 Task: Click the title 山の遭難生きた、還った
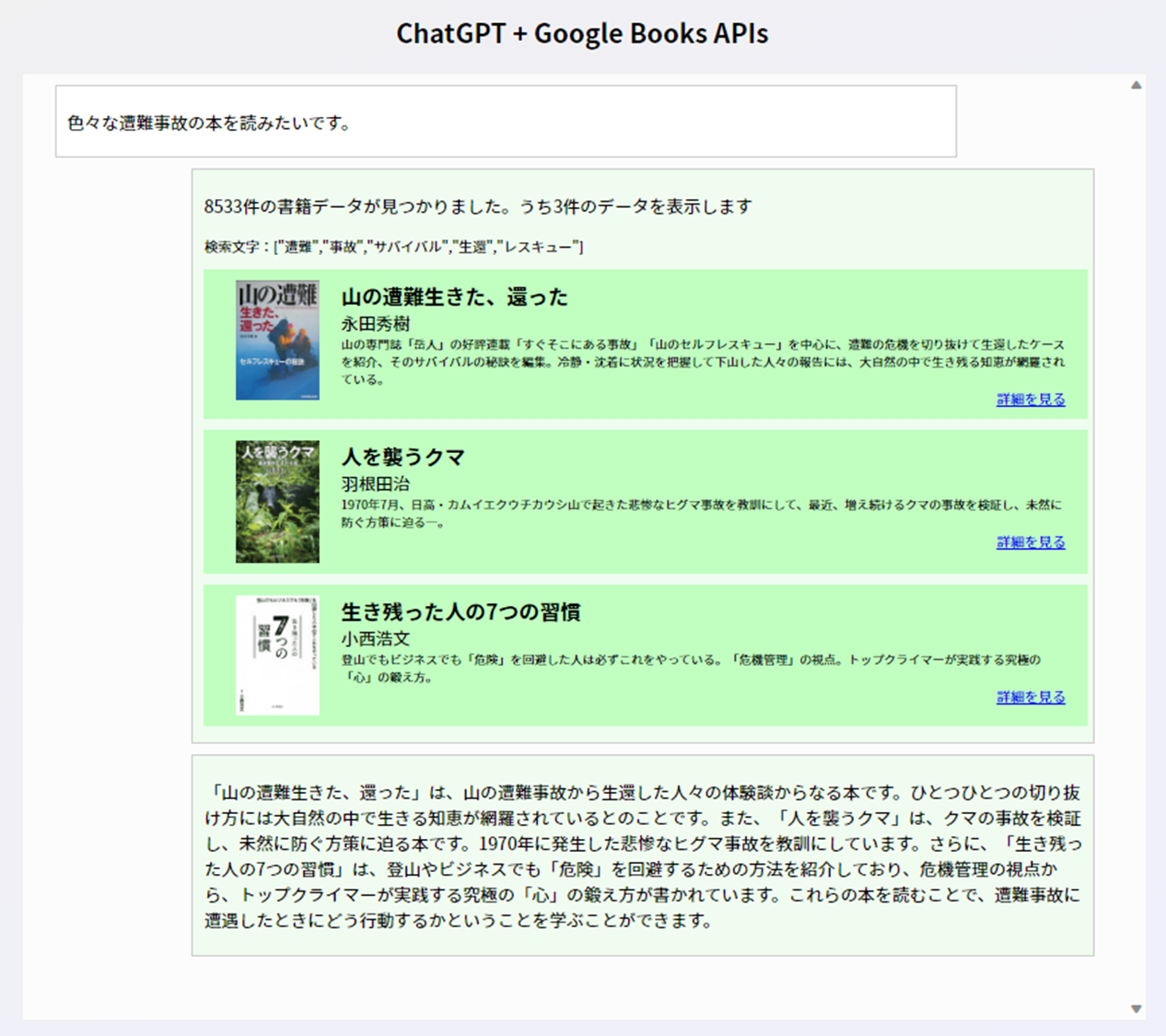tap(455, 297)
